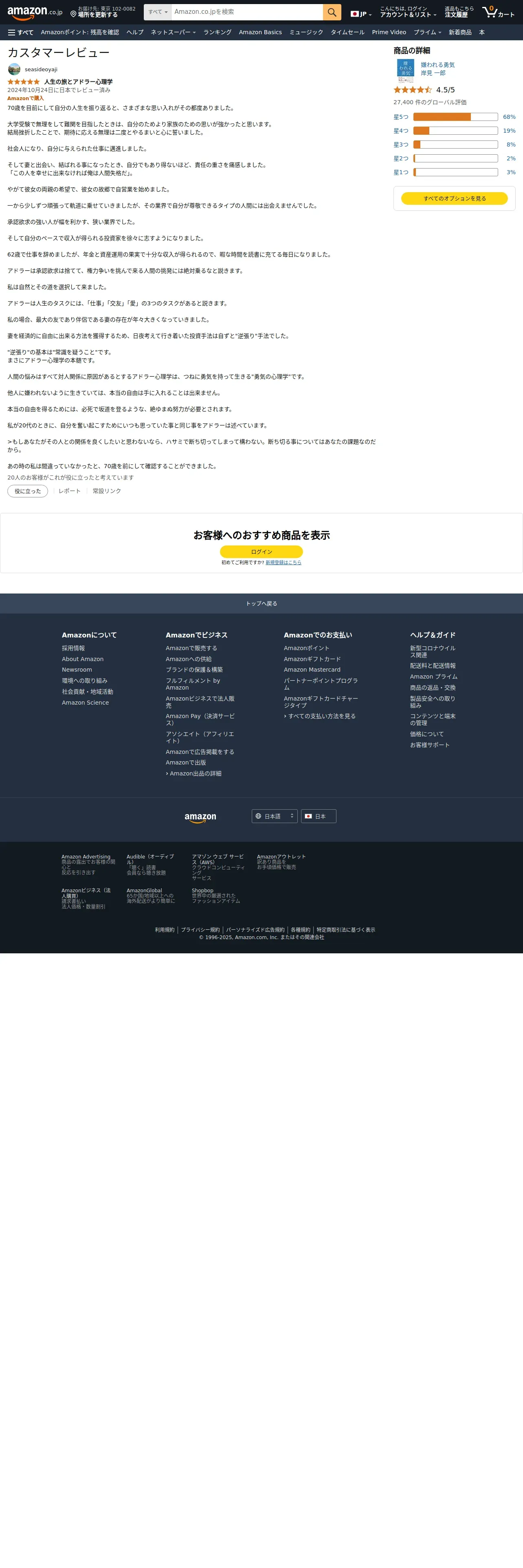This screenshot has height=1568, width=523.
Task: Open ミュージック in the nav bar
Action: coord(306,32)
